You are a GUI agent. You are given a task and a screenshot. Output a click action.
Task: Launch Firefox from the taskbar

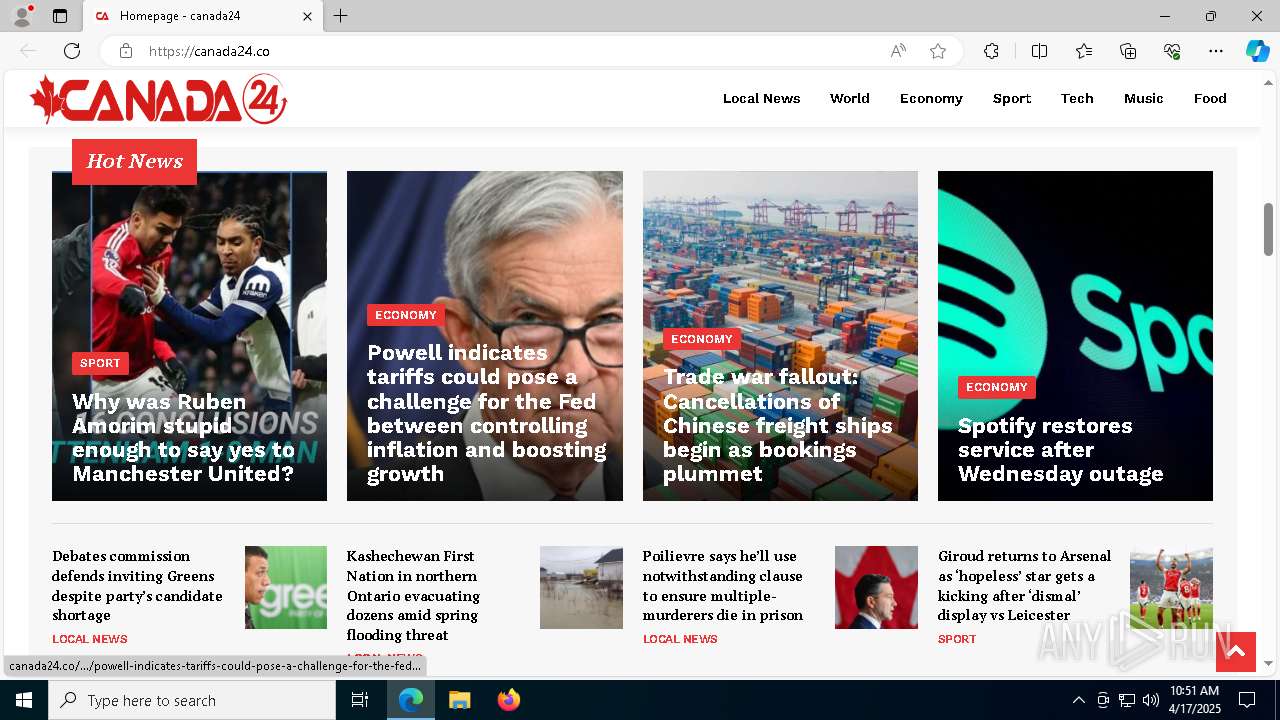pos(508,700)
